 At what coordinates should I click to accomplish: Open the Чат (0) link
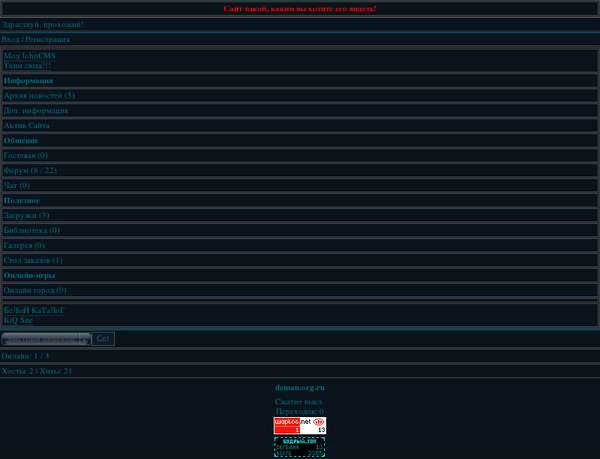pyautogui.click(x=16, y=186)
